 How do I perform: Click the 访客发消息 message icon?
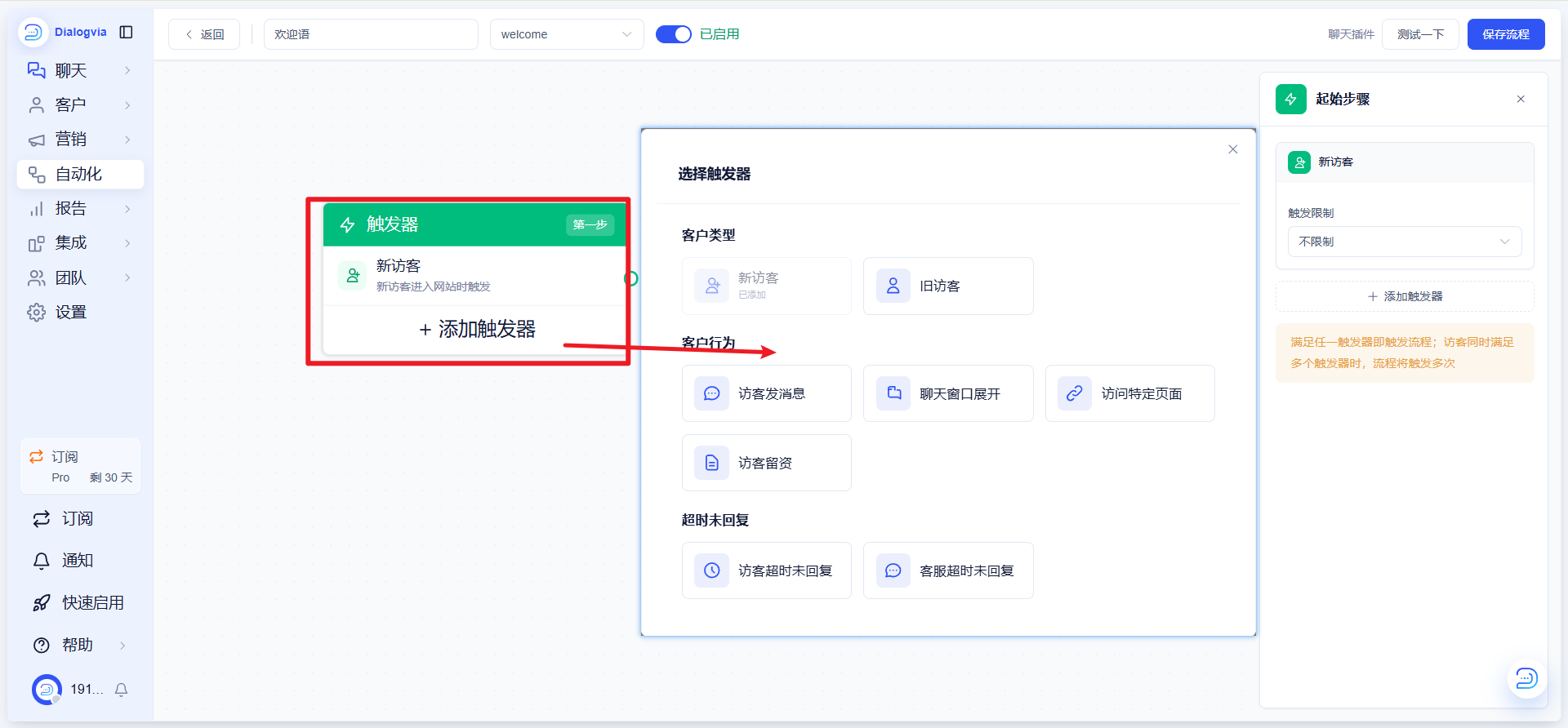pos(712,393)
